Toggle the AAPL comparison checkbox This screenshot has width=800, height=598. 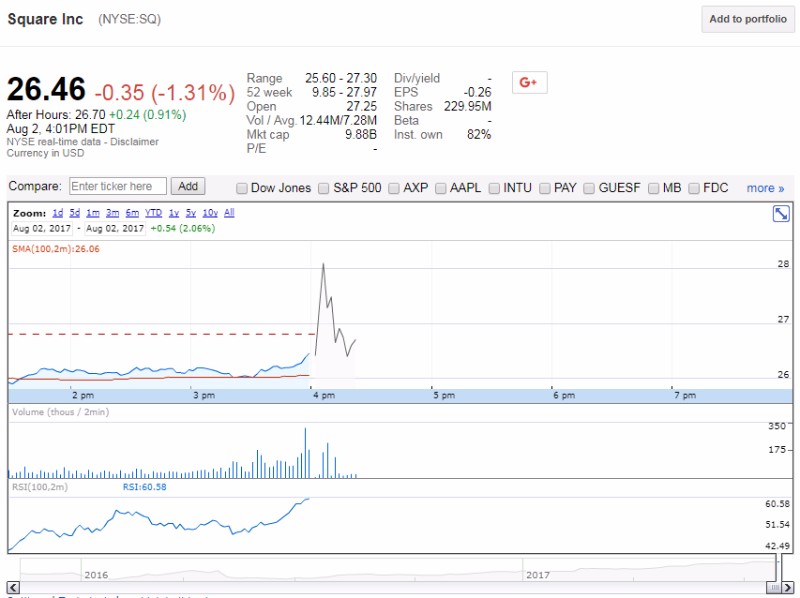click(440, 188)
